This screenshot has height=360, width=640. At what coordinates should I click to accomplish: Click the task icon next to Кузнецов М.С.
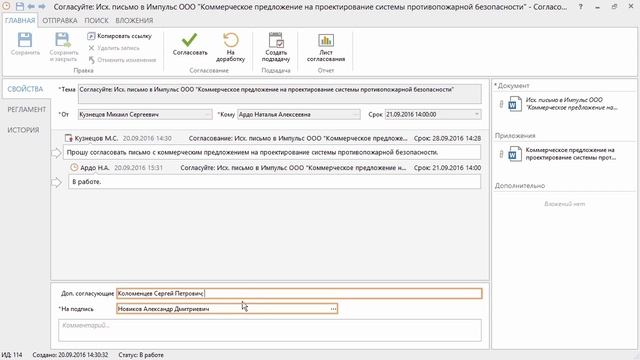[69, 138]
